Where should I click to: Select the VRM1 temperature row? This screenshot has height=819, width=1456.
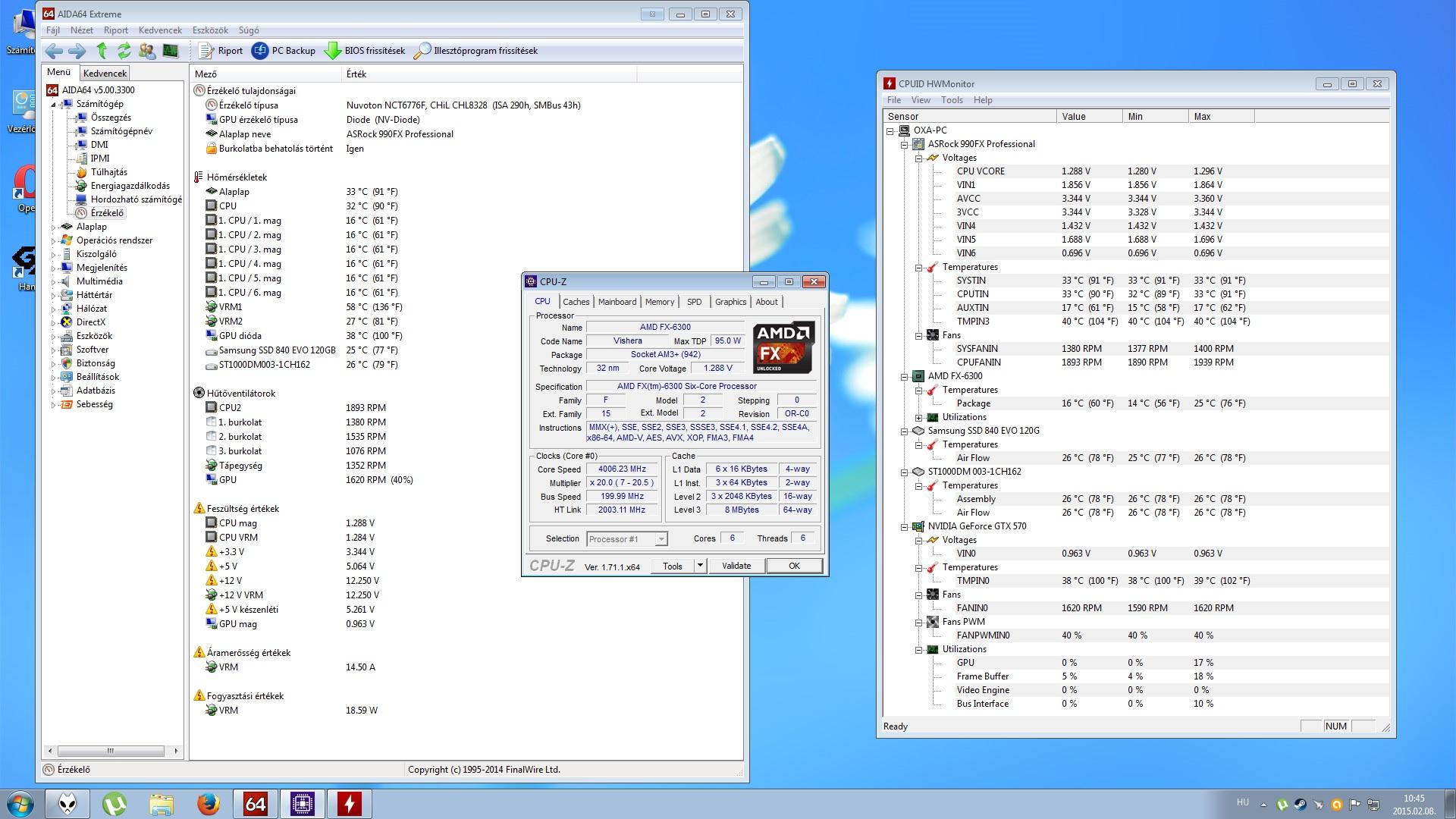pyautogui.click(x=466, y=307)
